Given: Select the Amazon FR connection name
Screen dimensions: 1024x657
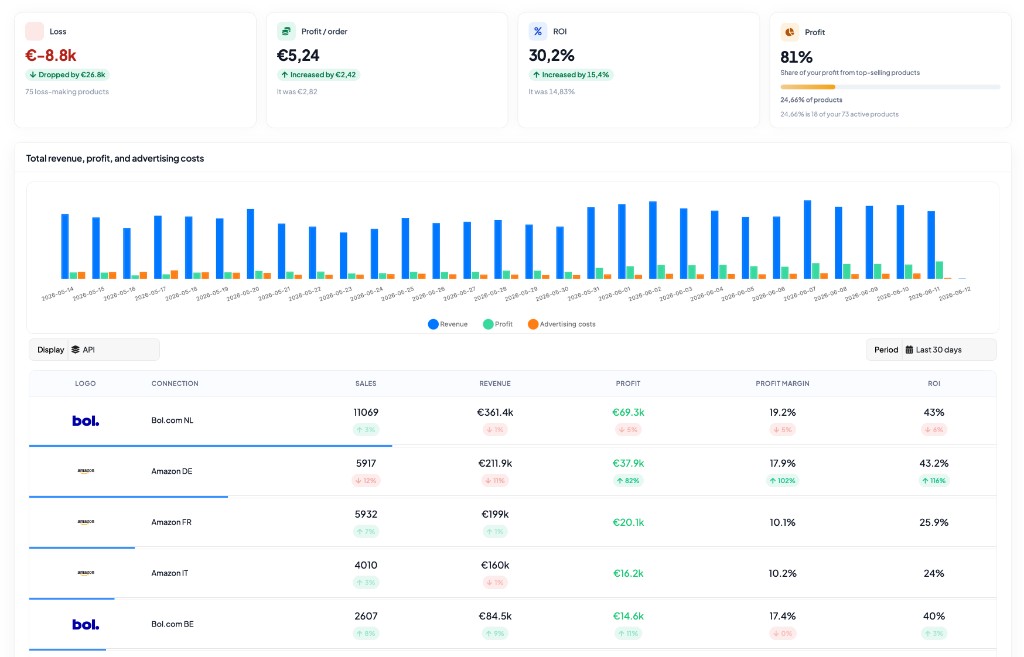Looking at the screenshot, I should tap(171, 522).
